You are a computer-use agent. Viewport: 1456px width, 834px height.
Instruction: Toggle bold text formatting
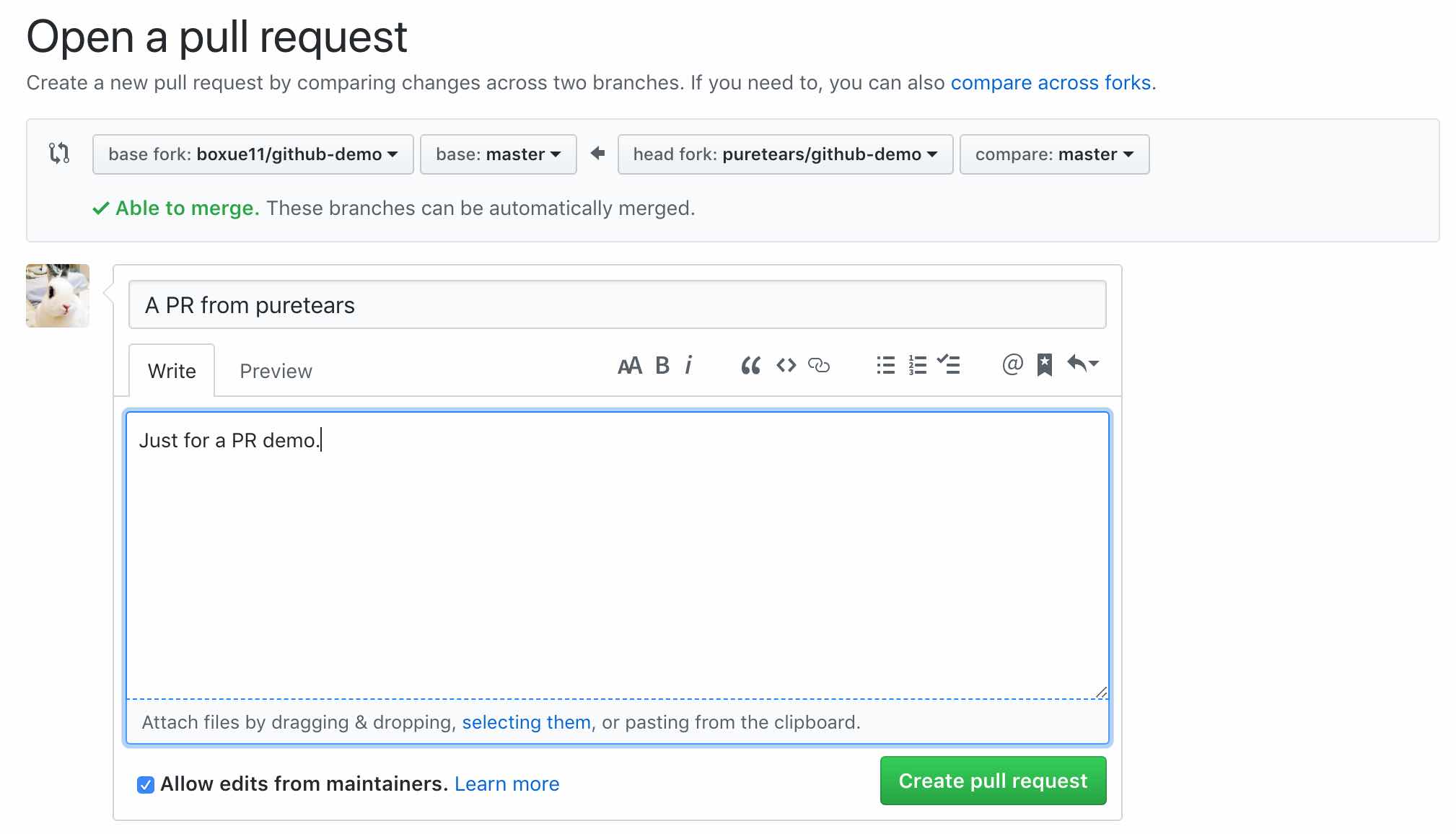tap(662, 366)
